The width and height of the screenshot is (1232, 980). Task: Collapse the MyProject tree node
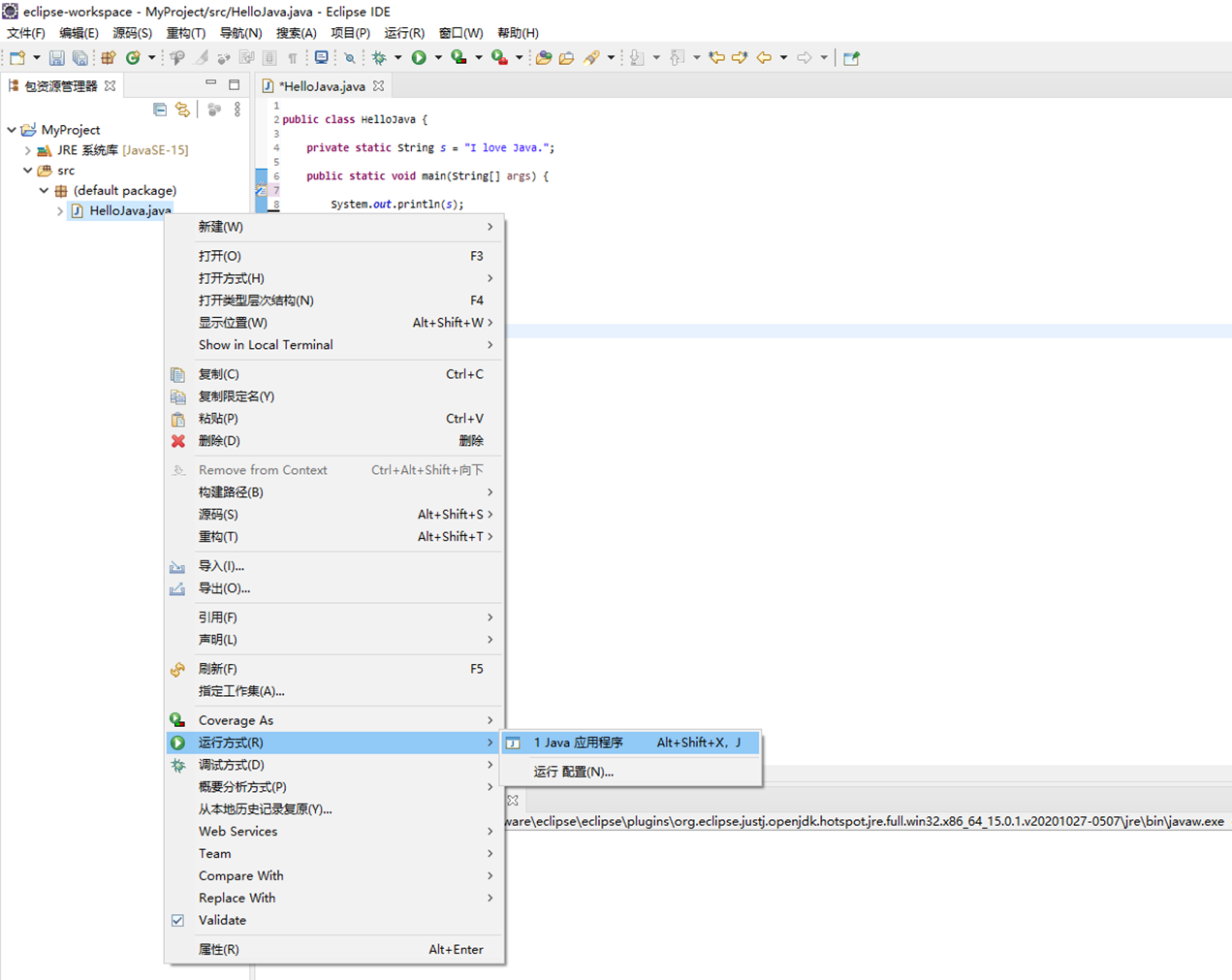[12, 129]
